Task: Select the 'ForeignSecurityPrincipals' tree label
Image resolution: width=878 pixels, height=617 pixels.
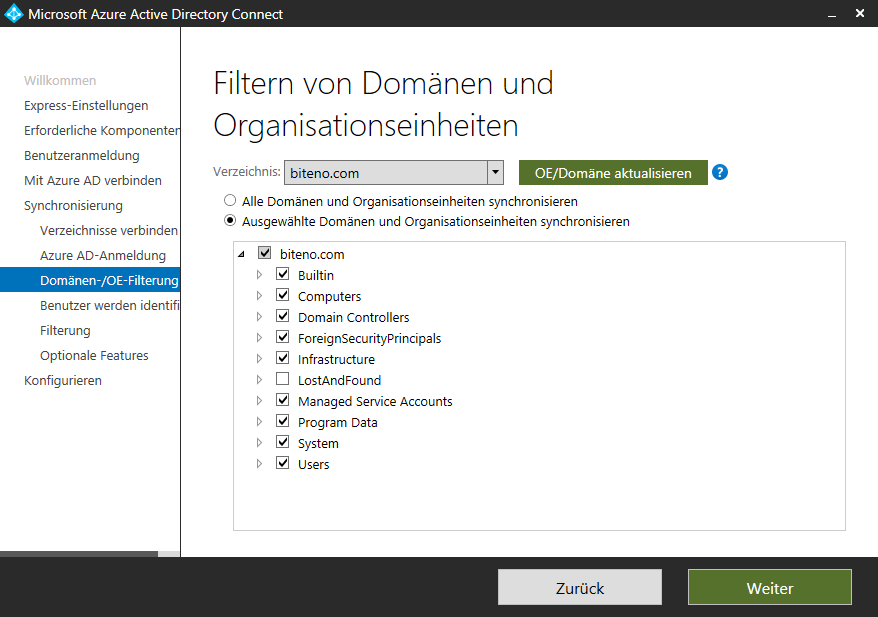Action: (370, 338)
